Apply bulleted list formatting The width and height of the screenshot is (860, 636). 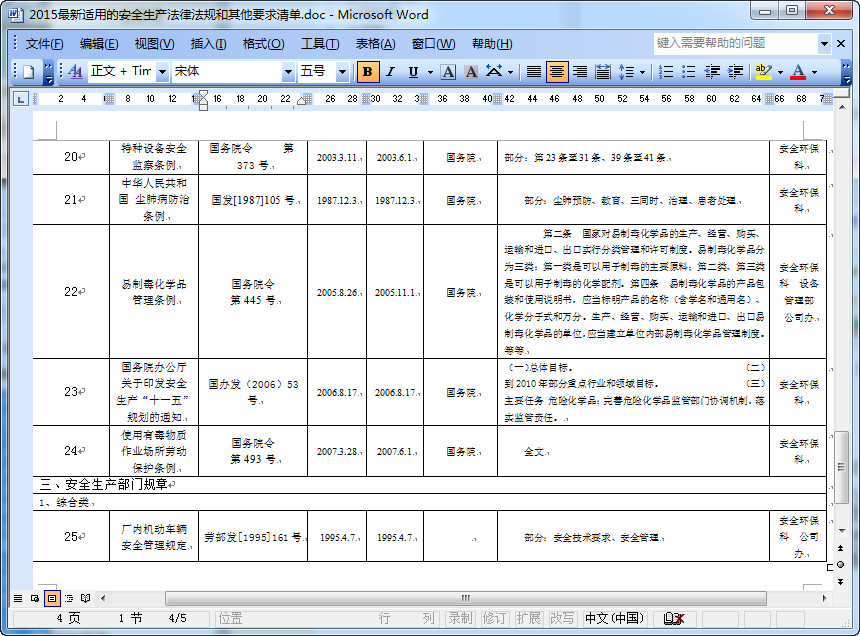(688, 72)
